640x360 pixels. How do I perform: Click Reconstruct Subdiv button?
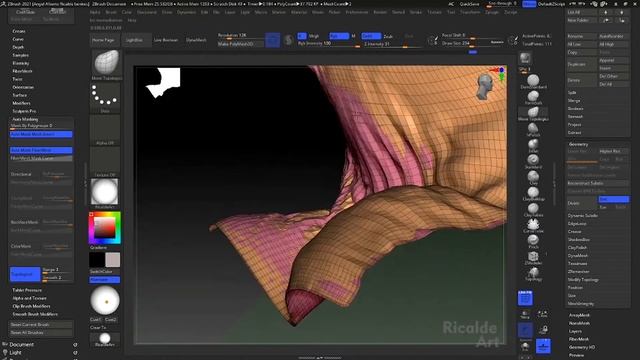pos(598,183)
